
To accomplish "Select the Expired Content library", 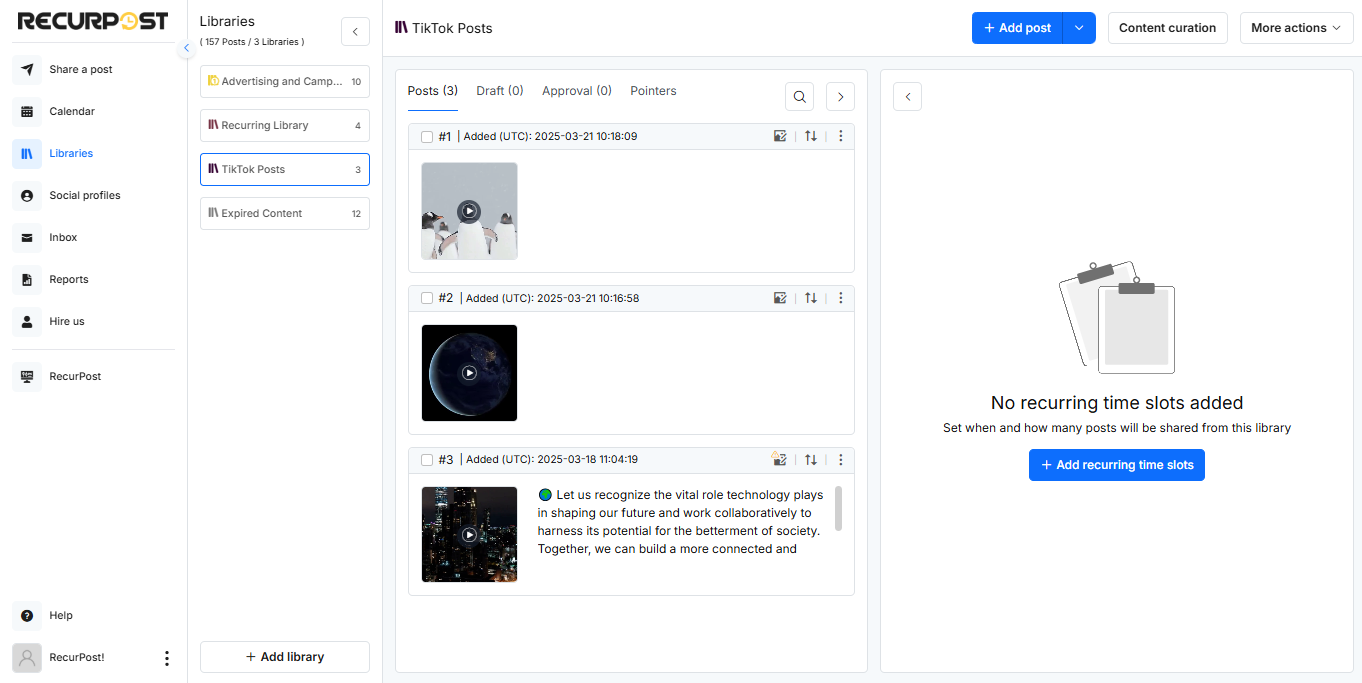I will (x=284, y=213).
